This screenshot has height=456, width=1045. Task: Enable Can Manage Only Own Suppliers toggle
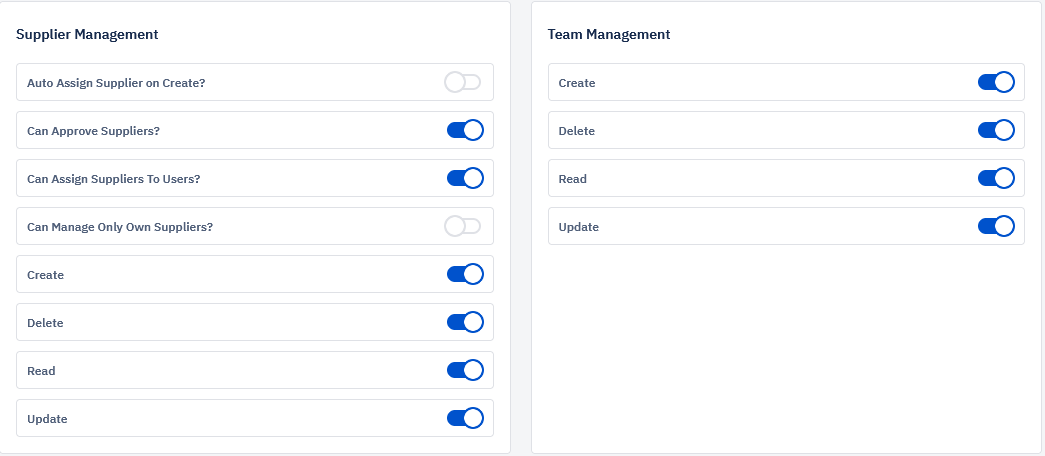click(x=463, y=227)
